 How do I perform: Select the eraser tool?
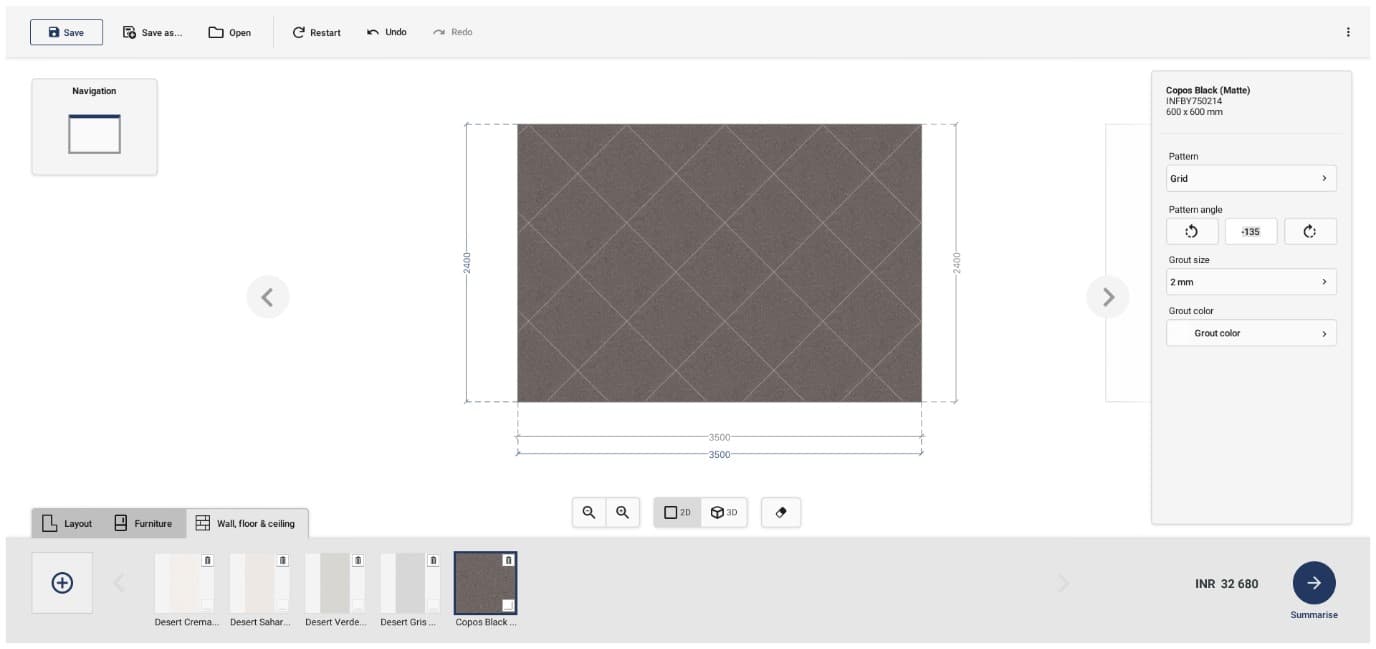pos(781,512)
